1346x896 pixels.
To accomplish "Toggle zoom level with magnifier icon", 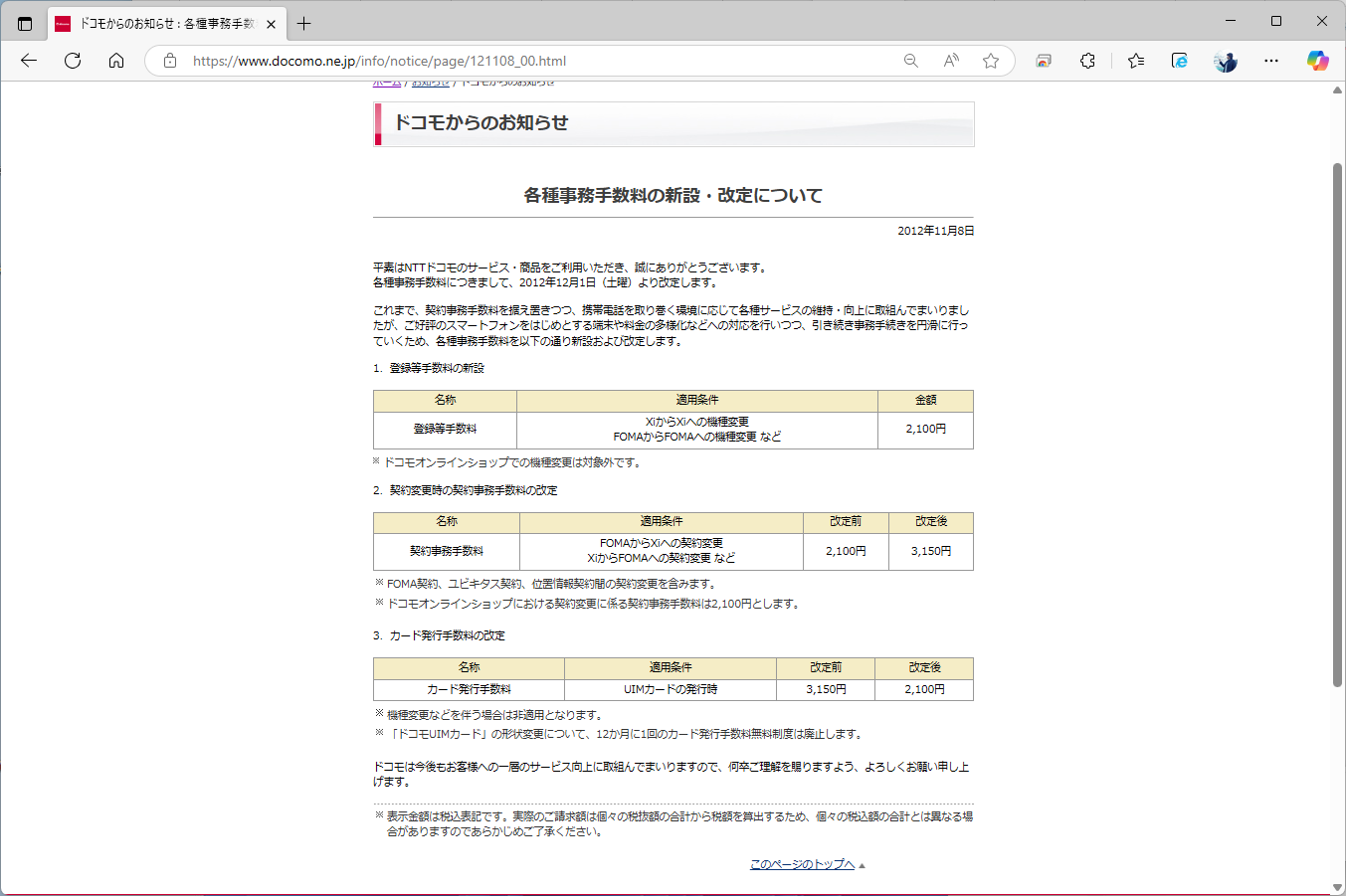I will [x=910, y=61].
